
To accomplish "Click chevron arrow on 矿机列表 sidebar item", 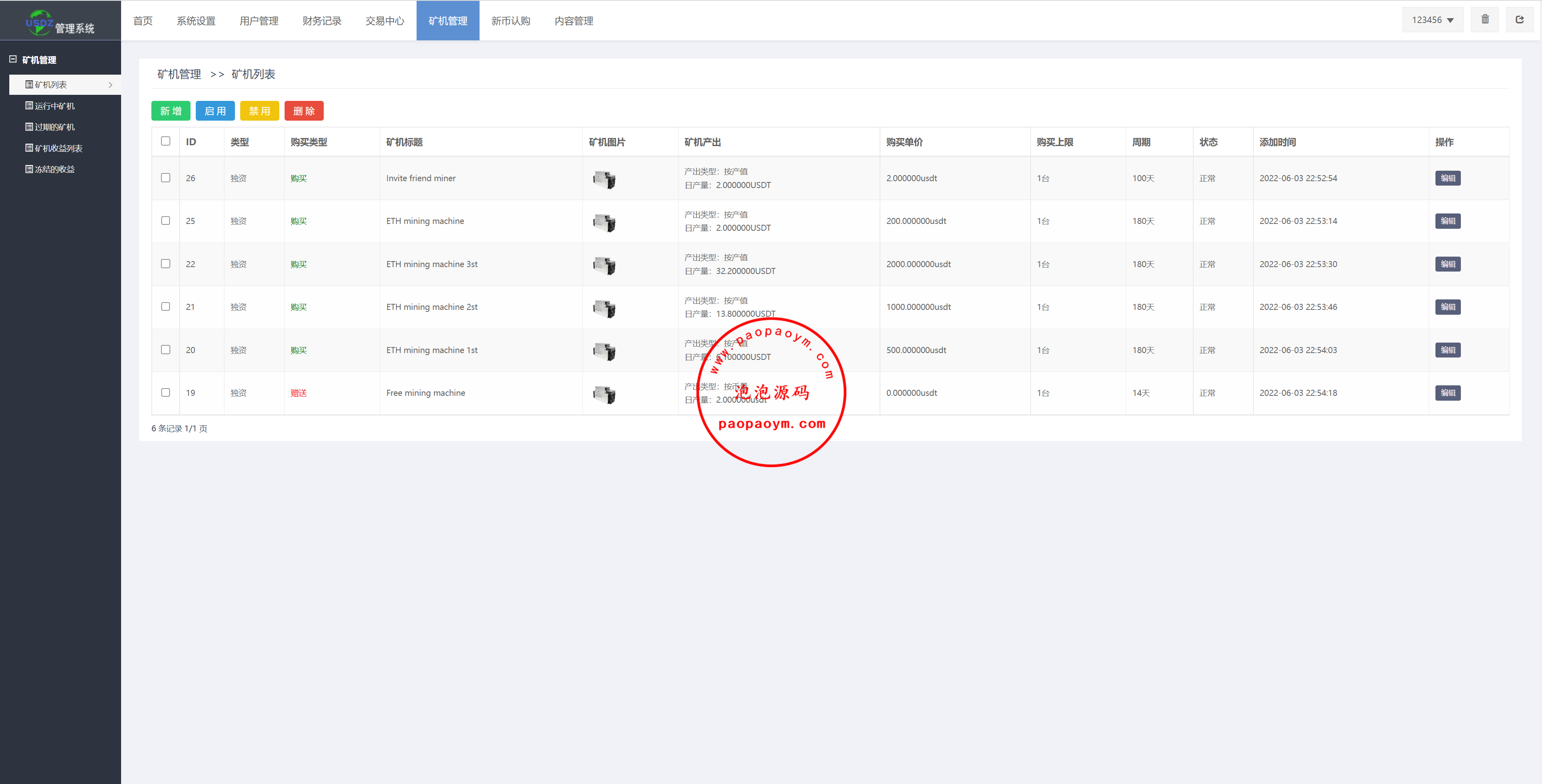I will [x=110, y=85].
